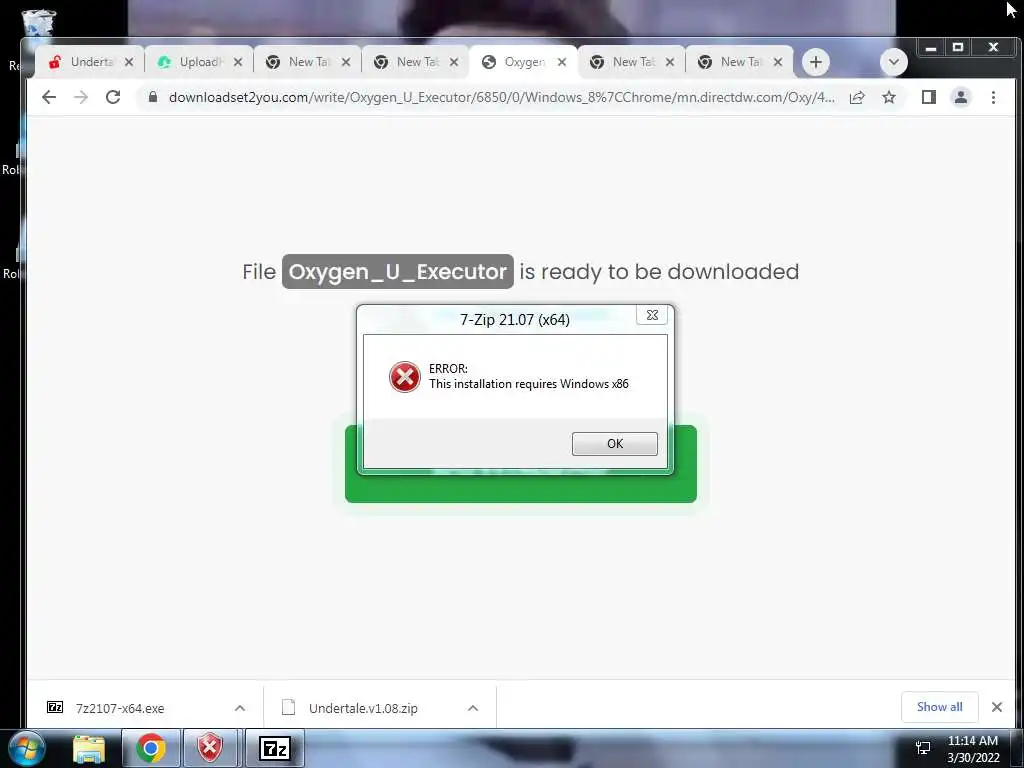Screen dimensions: 1024x768
Task: Go back to the previous page
Action: pyautogui.click(x=49, y=97)
